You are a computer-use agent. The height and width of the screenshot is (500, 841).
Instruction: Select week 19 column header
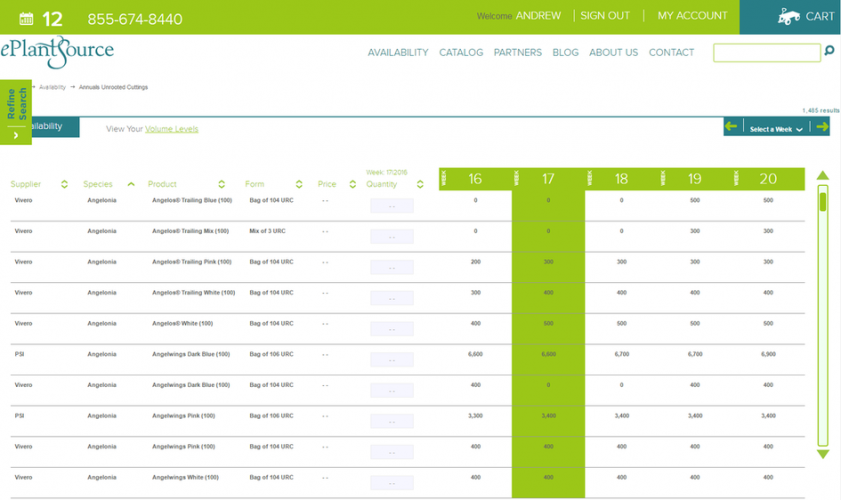click(x=695, y=179)
